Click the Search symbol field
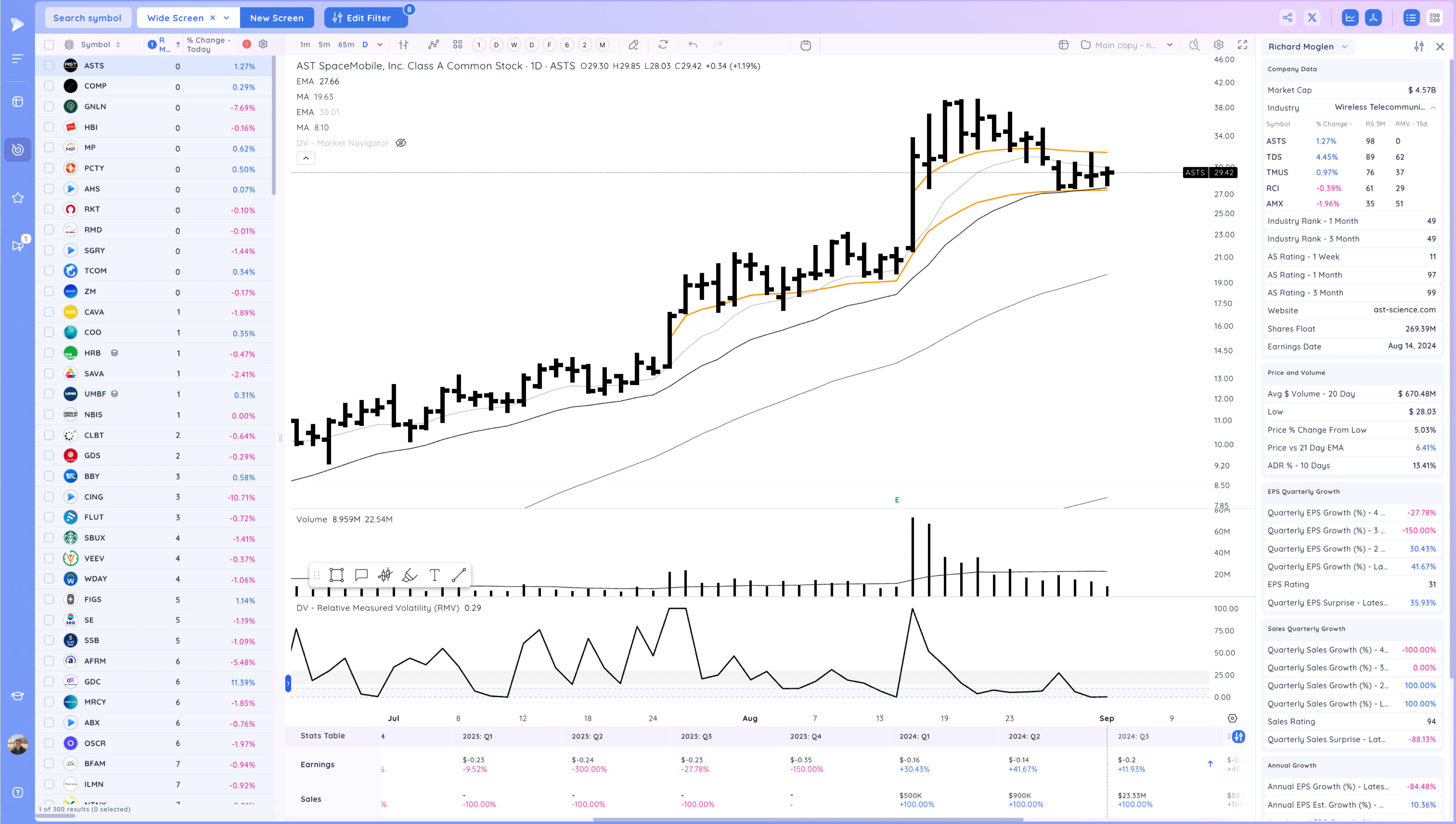Viewport: 1456px width, 824px height. 87,17
